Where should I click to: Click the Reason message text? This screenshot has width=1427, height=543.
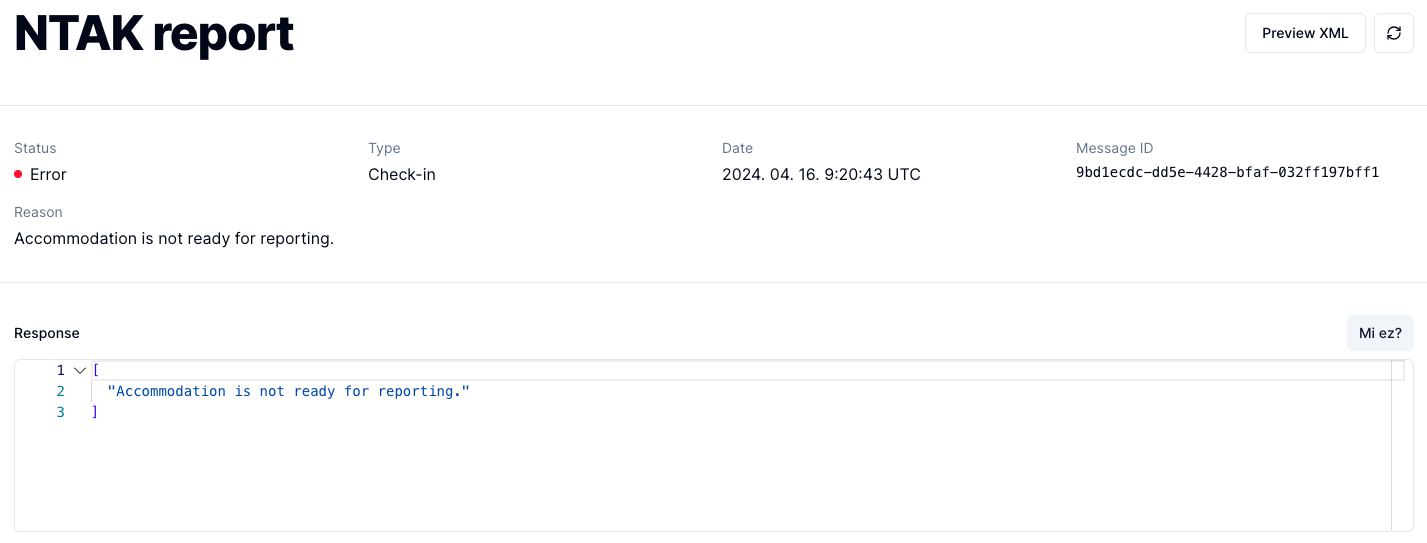[x=174, y=238]
